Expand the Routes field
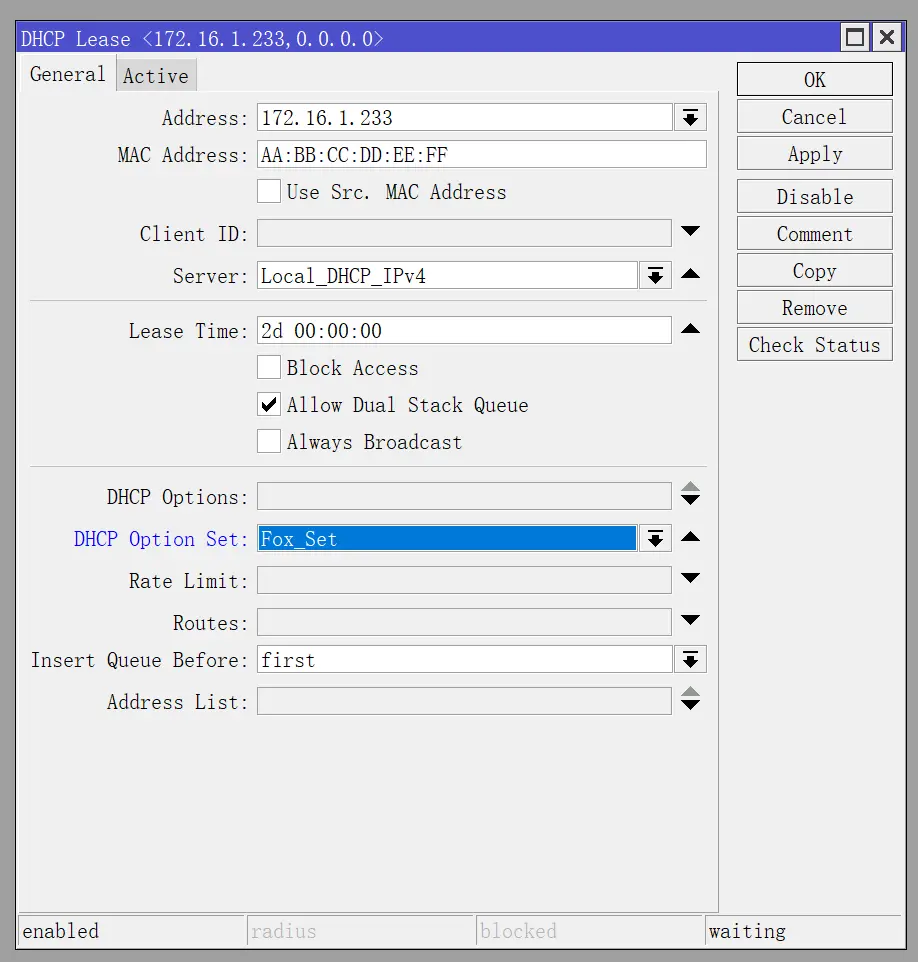 pyautogui.click(x=690, y=620)
